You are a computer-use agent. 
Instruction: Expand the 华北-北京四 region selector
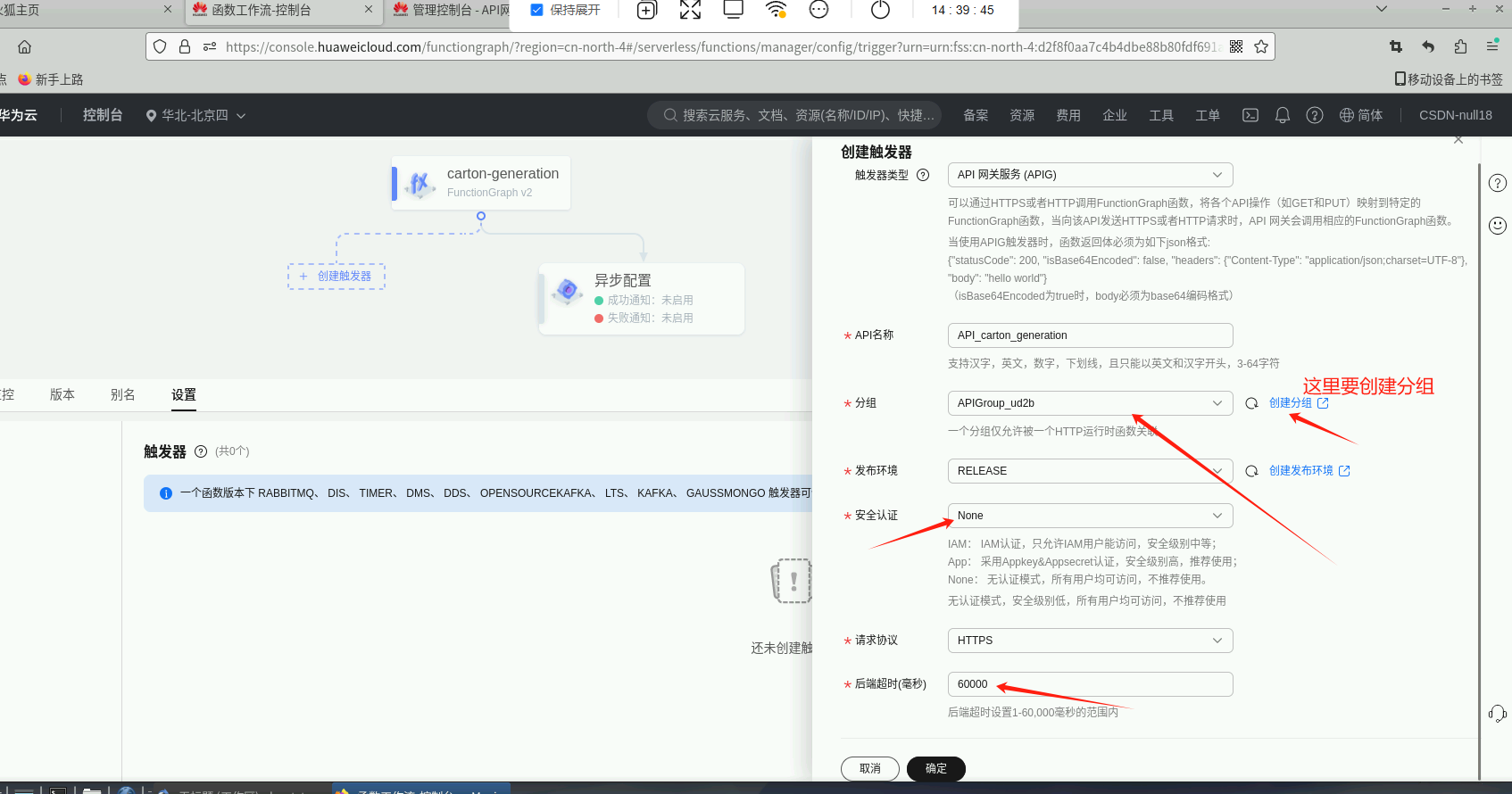click(195, 115)
